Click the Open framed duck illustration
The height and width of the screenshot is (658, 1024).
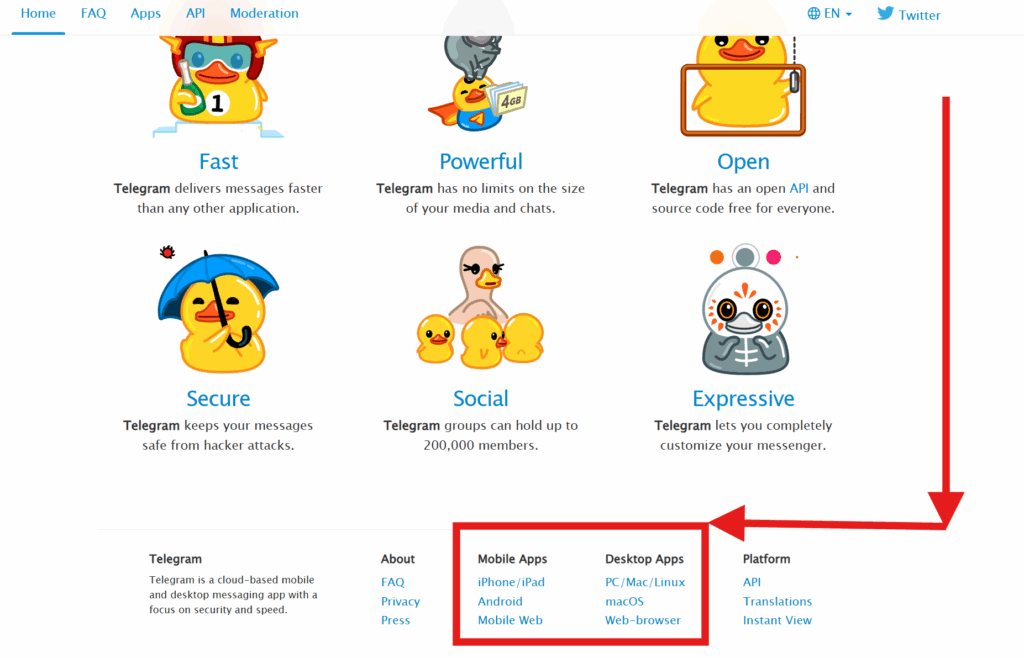(743, 86)
